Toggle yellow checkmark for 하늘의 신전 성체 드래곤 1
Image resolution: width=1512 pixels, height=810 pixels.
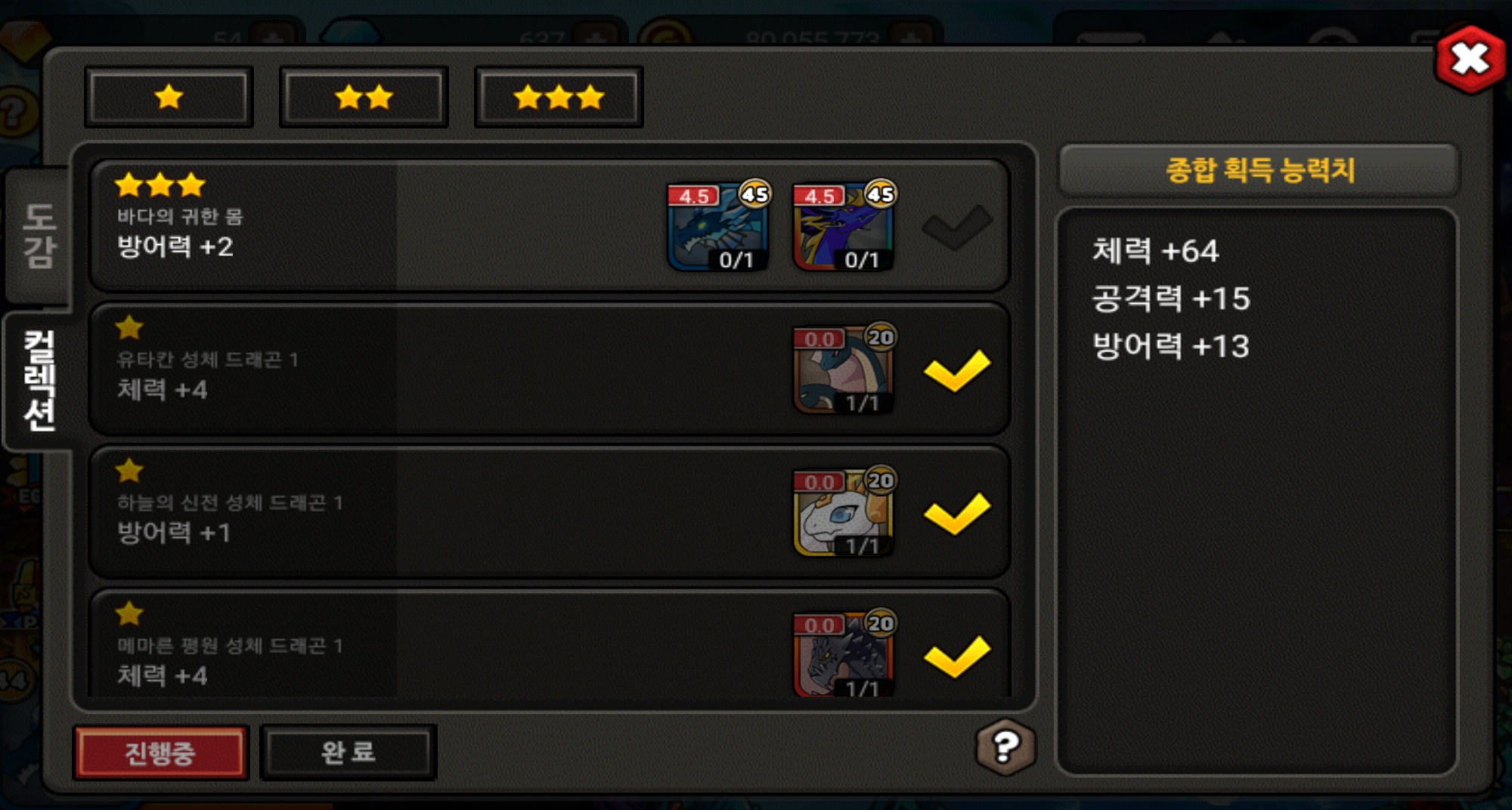[957, 513]
